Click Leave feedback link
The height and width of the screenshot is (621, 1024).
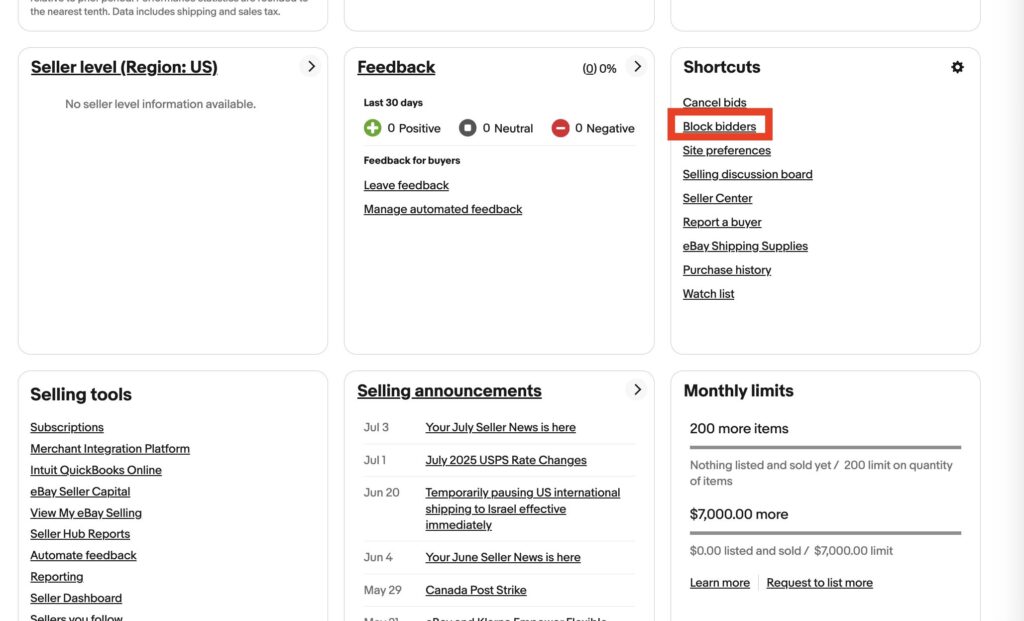[406, 185]
